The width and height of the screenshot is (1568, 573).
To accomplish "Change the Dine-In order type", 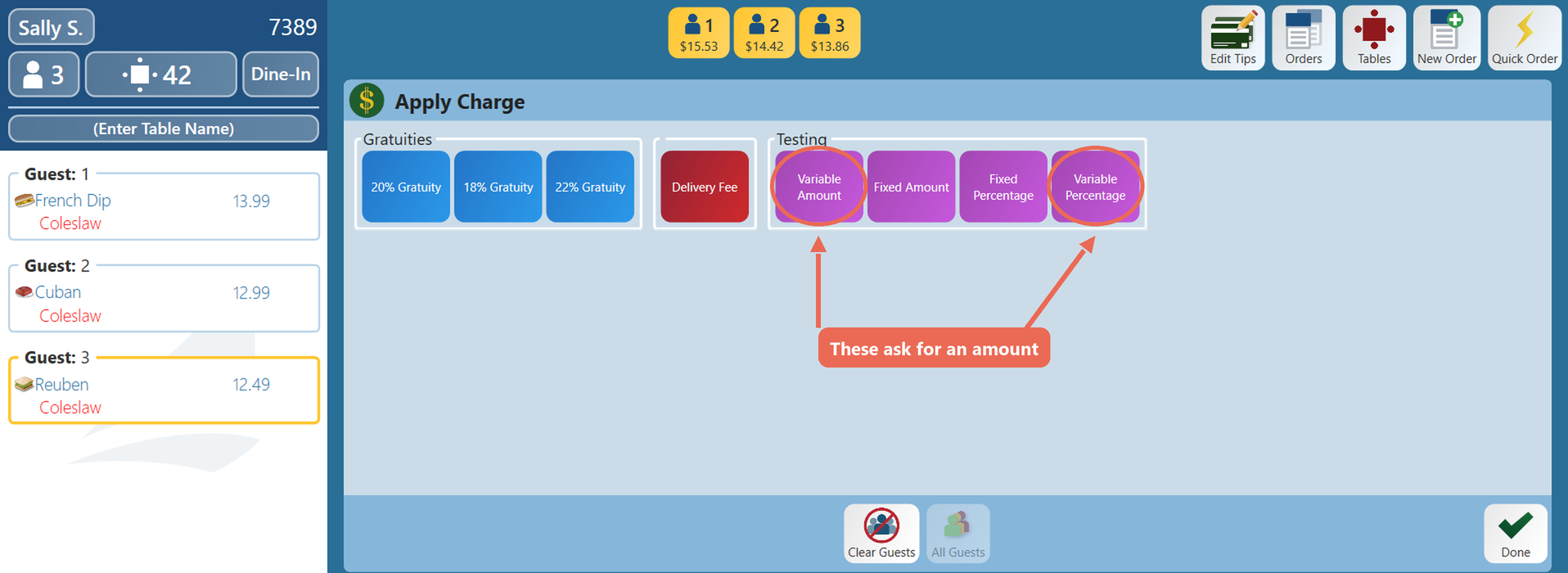I will [x=281, y=74].
